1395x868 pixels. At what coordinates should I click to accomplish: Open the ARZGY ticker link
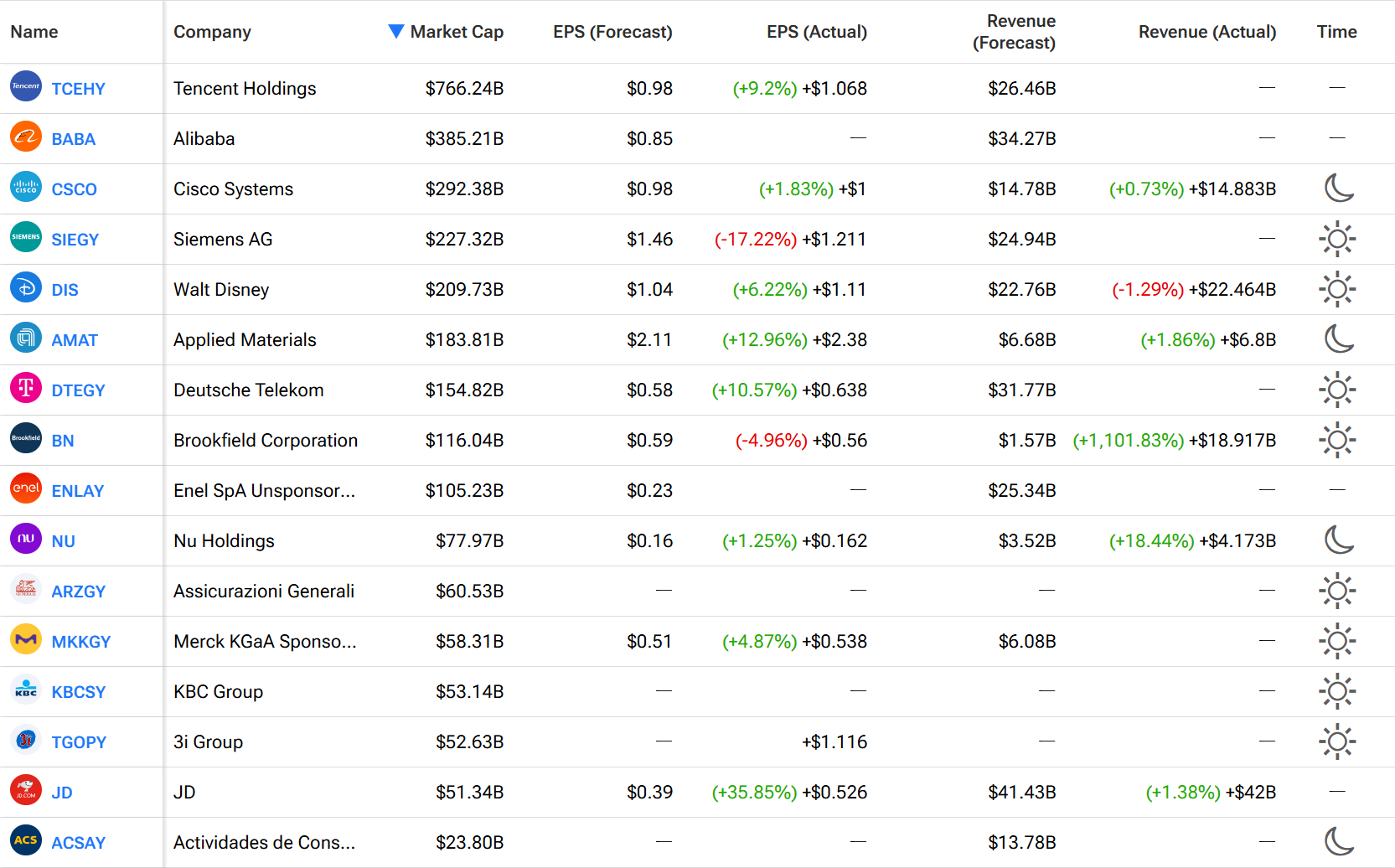78,592
